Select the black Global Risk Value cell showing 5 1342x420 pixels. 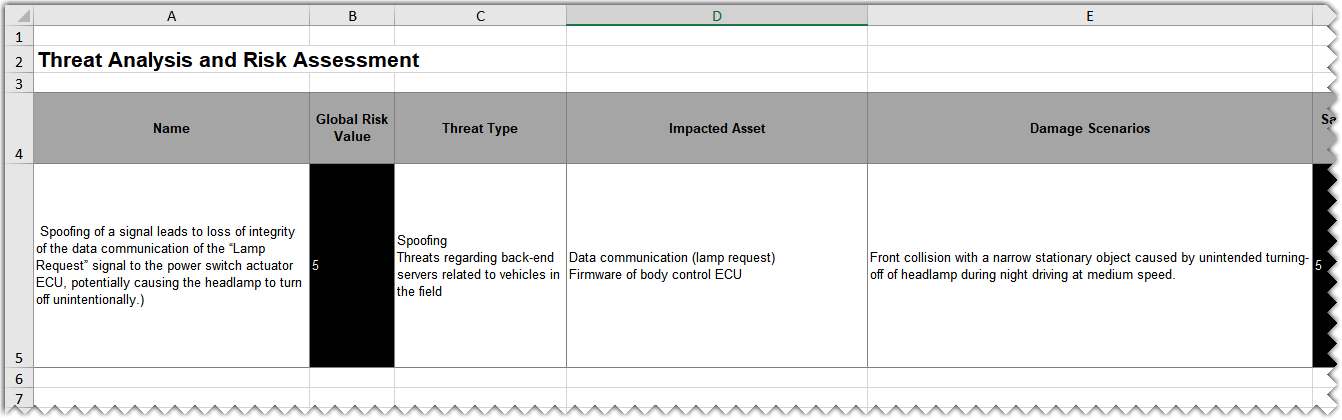(352, 265)
